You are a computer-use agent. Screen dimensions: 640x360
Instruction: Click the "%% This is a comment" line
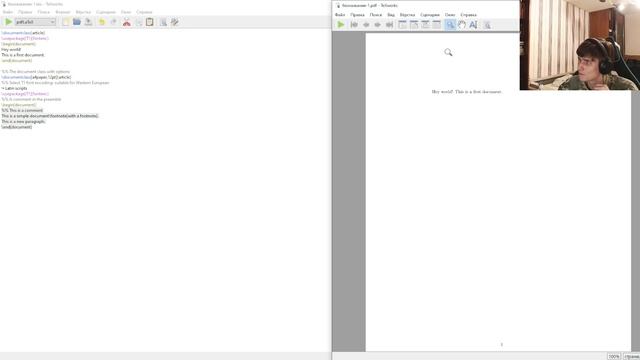coord(22,110)
